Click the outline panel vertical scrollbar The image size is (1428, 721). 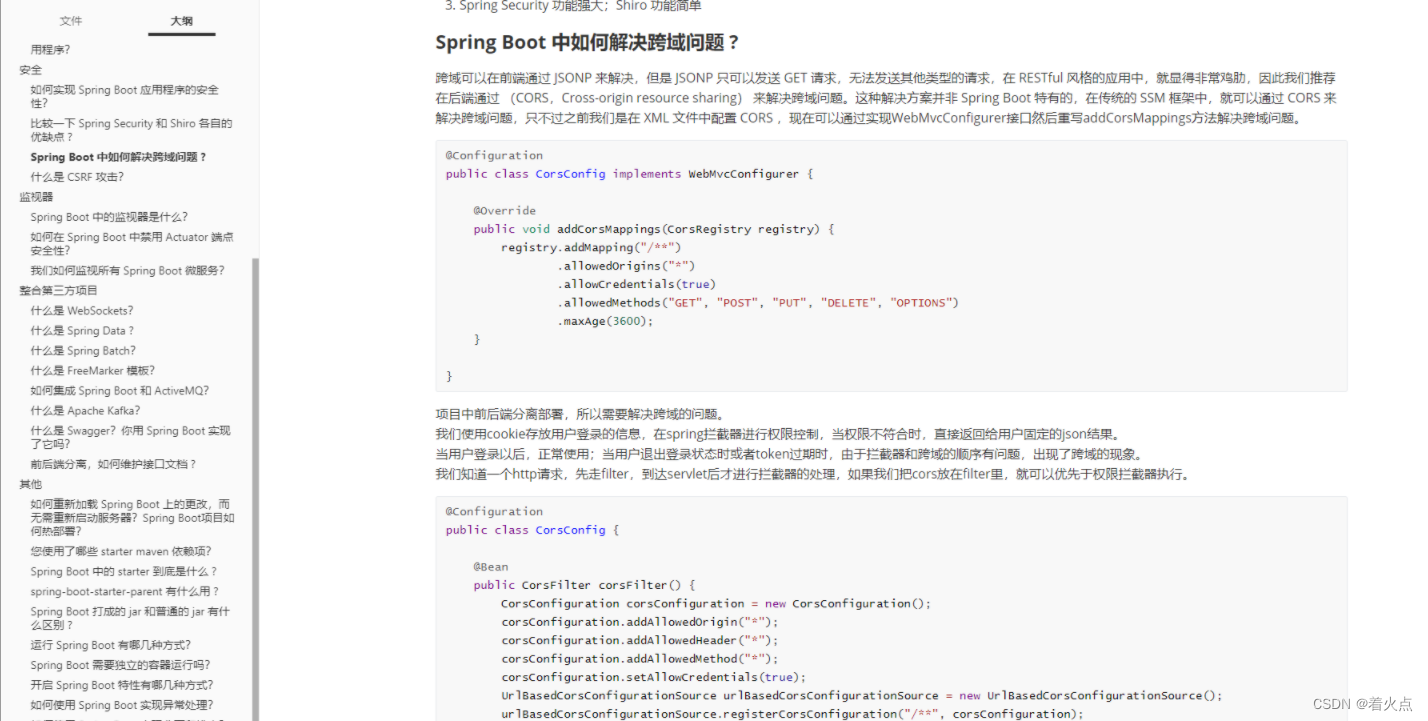tap(255, 489)
